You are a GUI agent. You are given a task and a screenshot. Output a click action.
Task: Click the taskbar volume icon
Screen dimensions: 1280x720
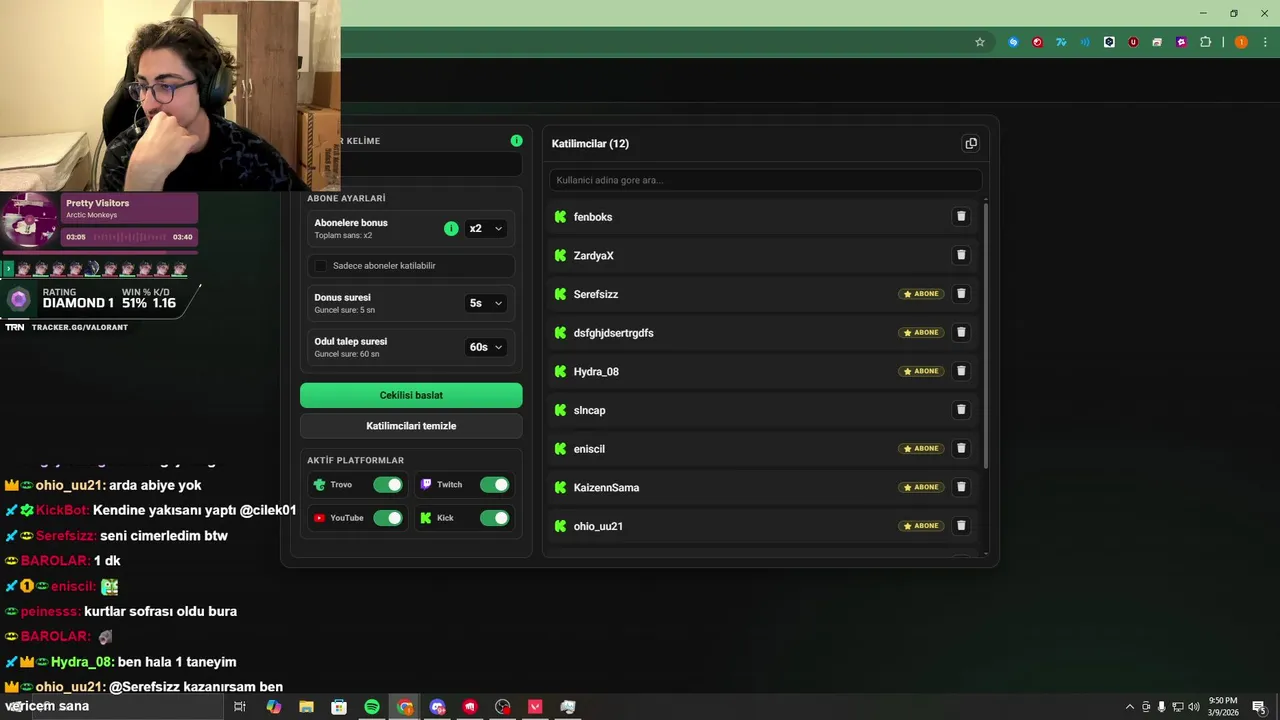(1194, 707)
